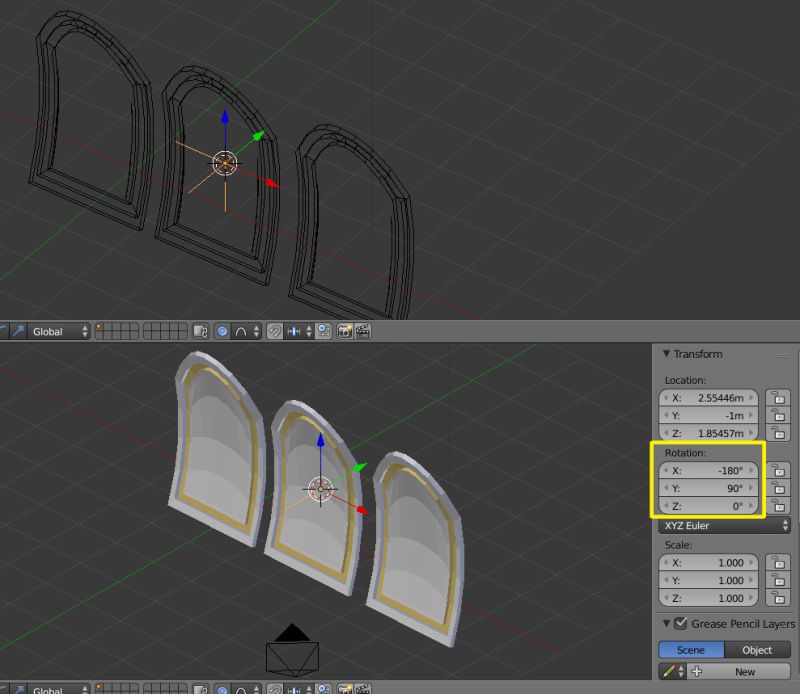Switch grease pencil source to Scene
This screenshot has width=800, height=694.
[691, 650]
